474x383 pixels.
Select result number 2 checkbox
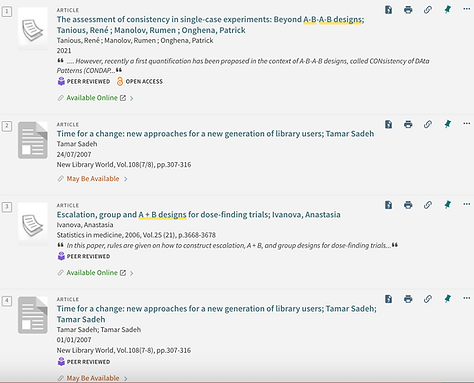(x=7, y=126)
